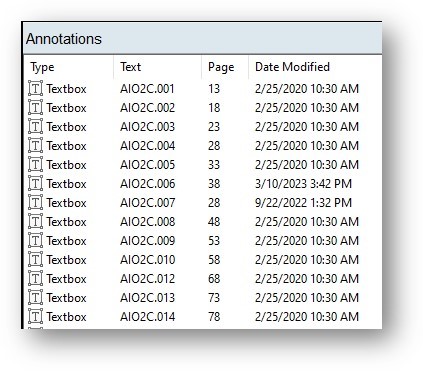
Task: Sort by Date Modified column header
Action: (x=315, y=67)
